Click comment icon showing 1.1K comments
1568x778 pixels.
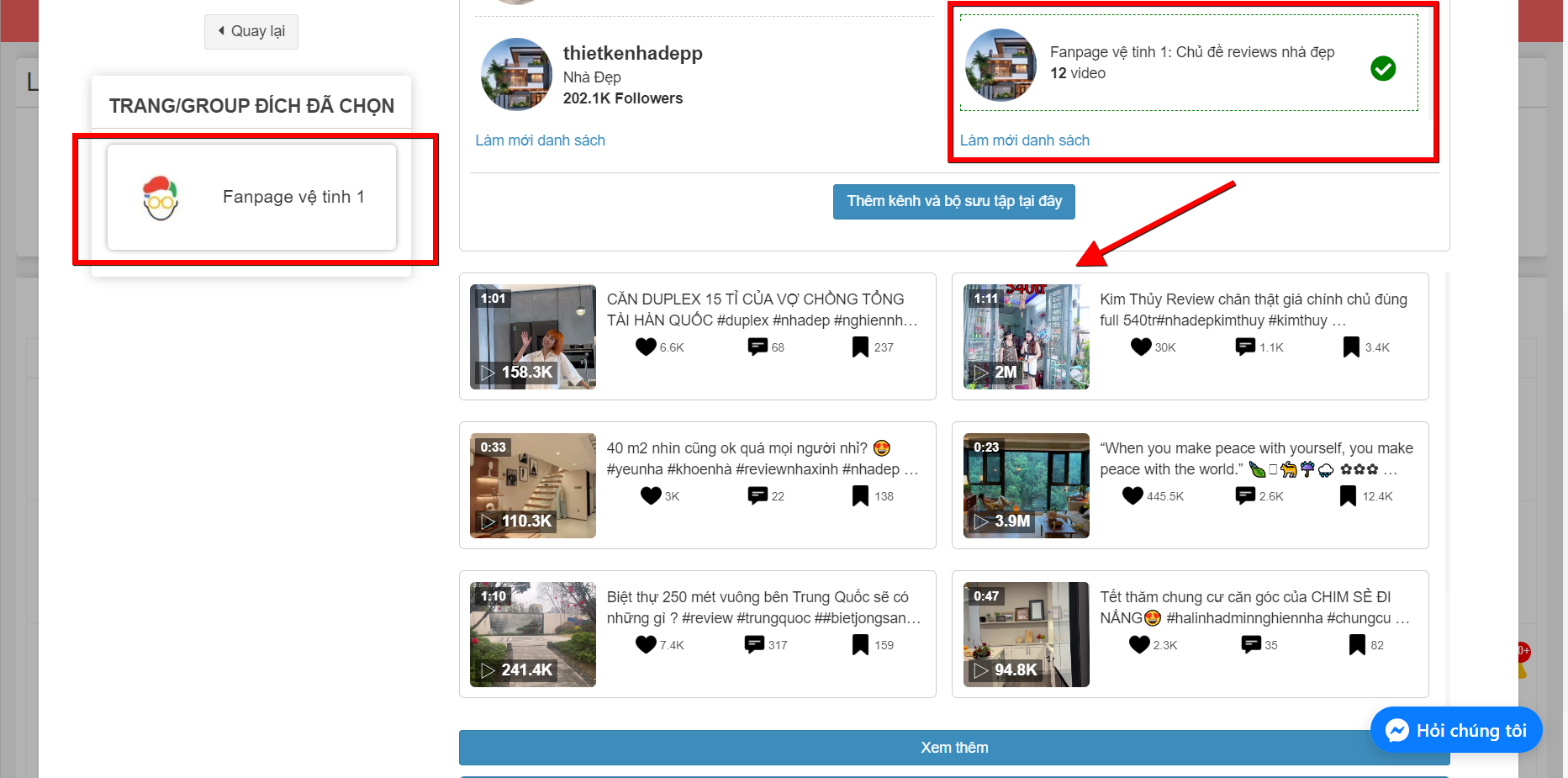1245,347
